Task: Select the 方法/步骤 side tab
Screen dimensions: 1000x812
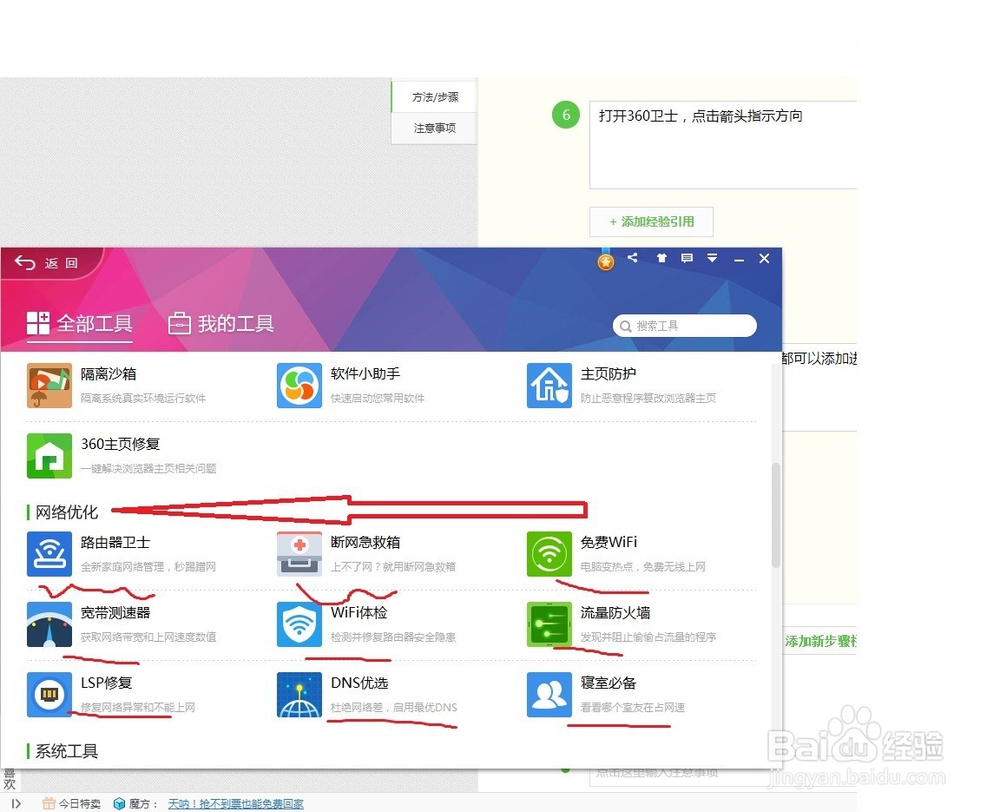Action: coord(434,97)
